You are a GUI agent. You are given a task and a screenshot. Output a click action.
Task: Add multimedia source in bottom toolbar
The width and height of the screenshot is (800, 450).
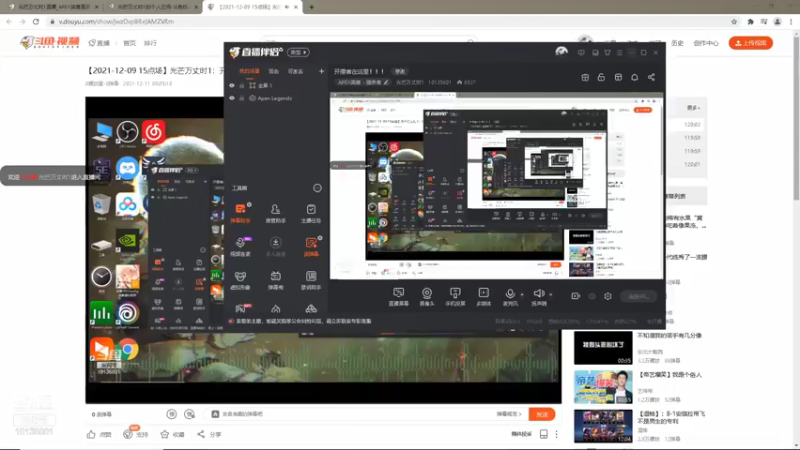(483, 296)
